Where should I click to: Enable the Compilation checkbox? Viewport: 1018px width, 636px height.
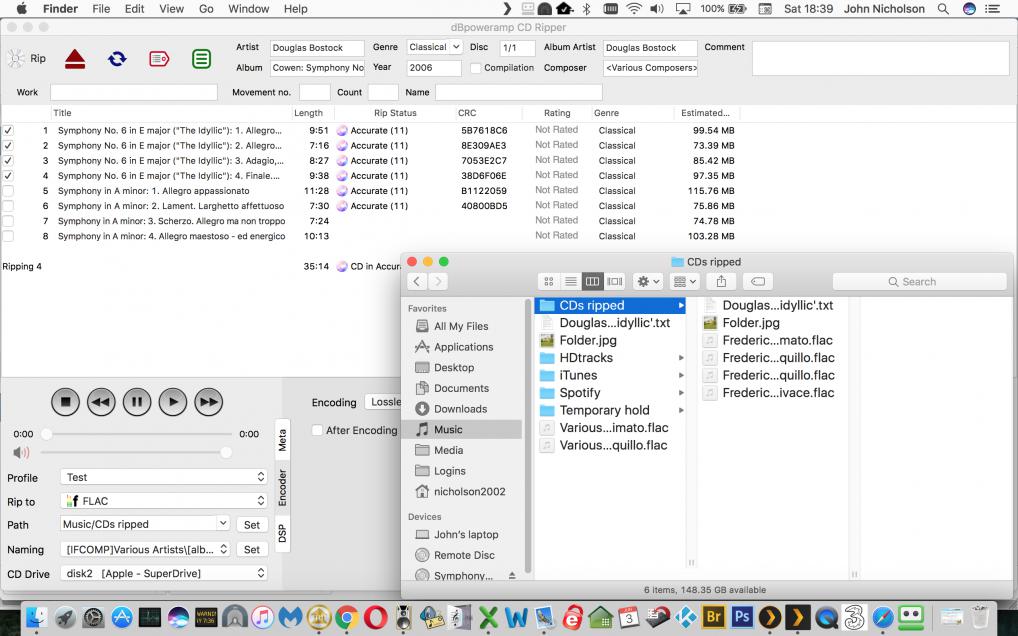pos(475,68)
